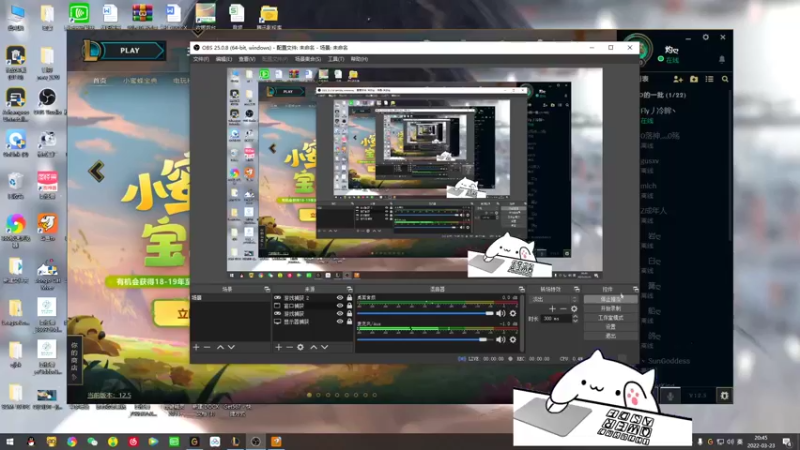Viewport: 800px width, 450px height.
Task: Adjust the desktop audio volume slider
Action: pyautogui.click(x=425, y=313)
